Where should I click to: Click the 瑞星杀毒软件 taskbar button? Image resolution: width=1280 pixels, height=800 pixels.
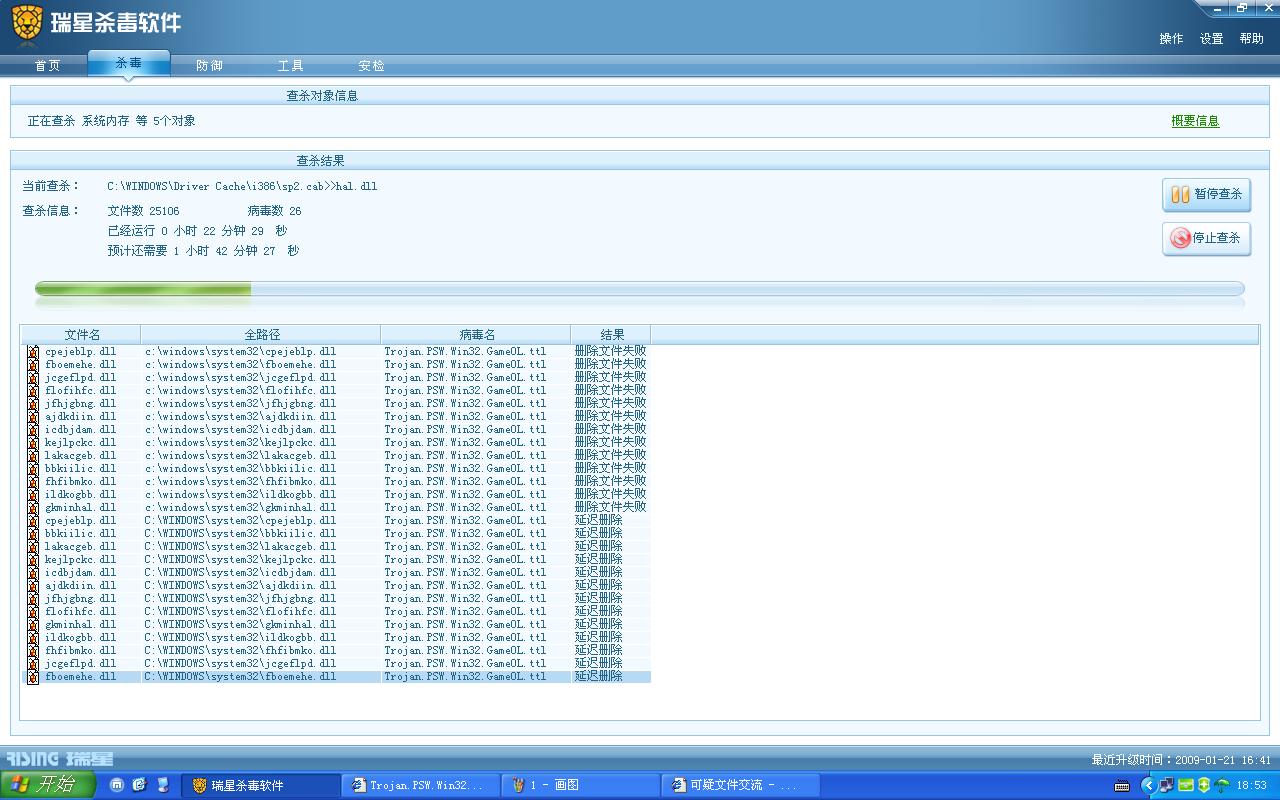[x=260, y=785]
